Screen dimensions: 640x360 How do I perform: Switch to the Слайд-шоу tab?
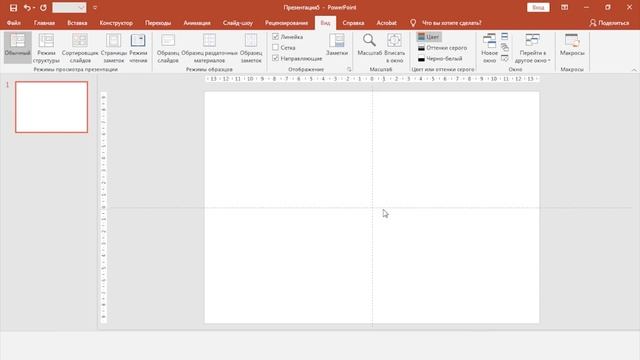(238, 23)
